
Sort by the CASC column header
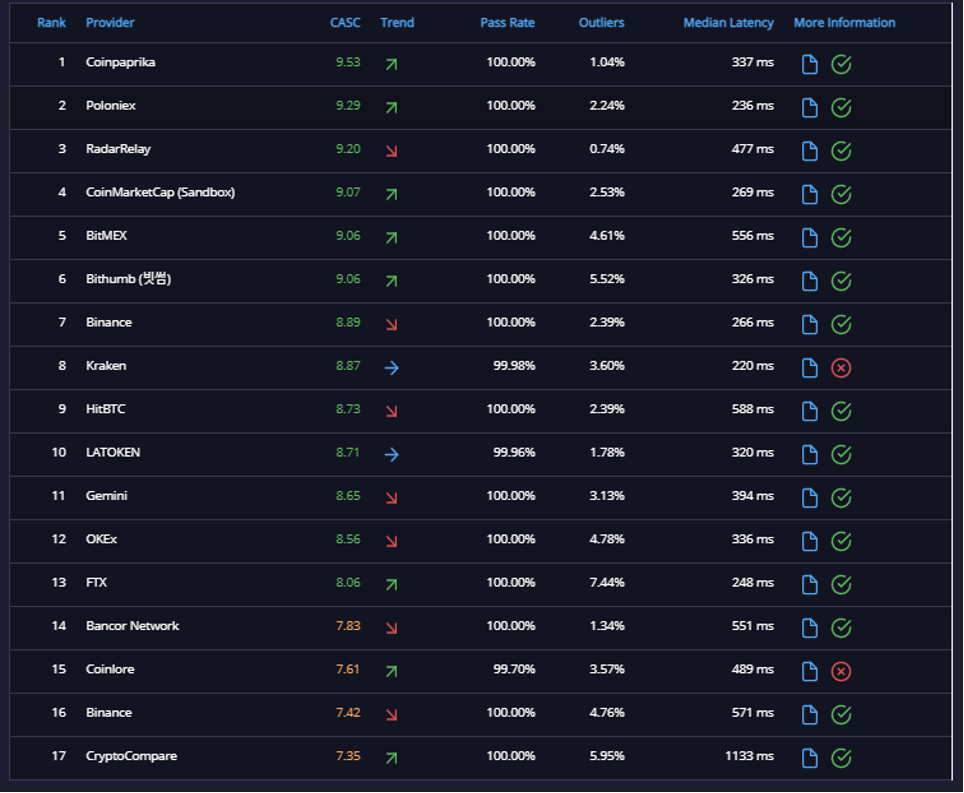tap(345, 23)
